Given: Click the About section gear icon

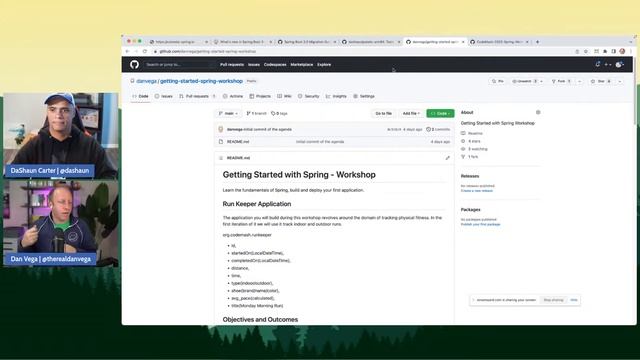Looking at the screenshot, I should click(538, 112).
